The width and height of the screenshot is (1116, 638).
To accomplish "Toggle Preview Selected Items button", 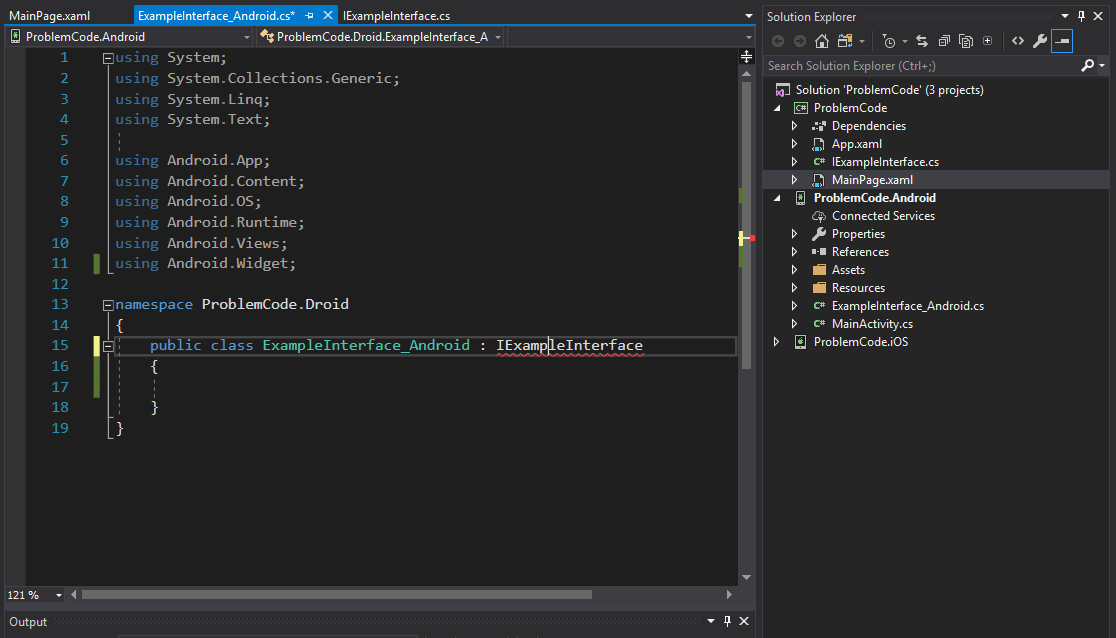I will (1062, 41).
